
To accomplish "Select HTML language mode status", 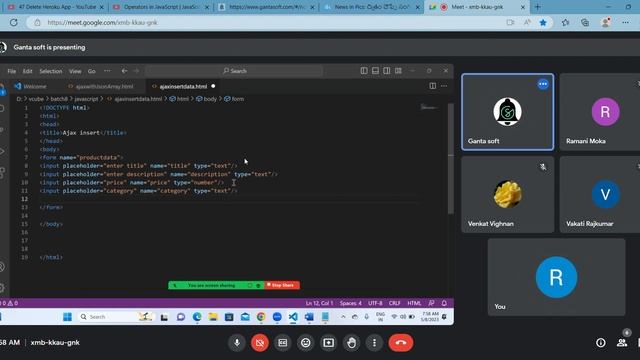I will click(x=414, y=303).
